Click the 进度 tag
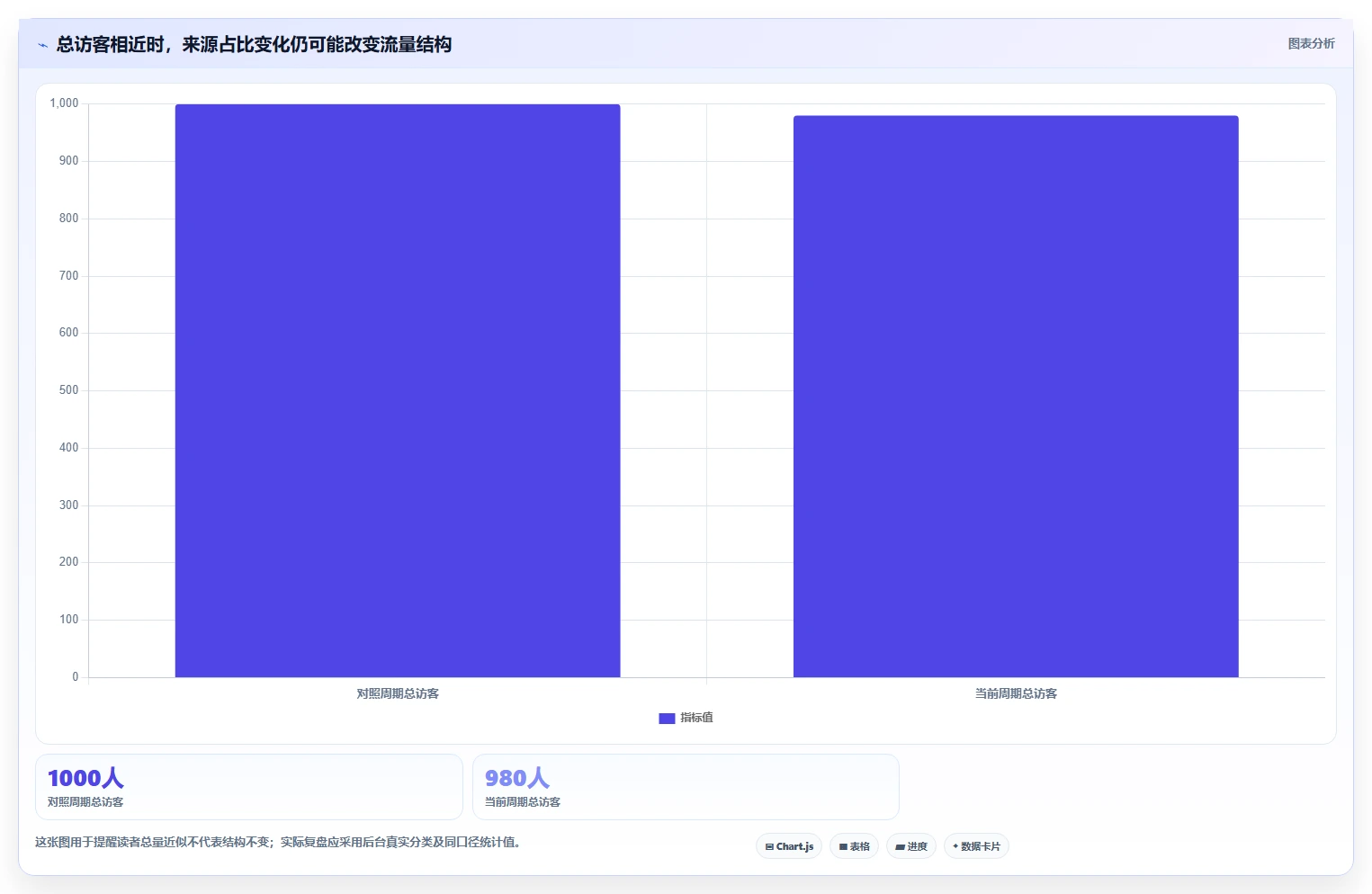 coord(911,846)
